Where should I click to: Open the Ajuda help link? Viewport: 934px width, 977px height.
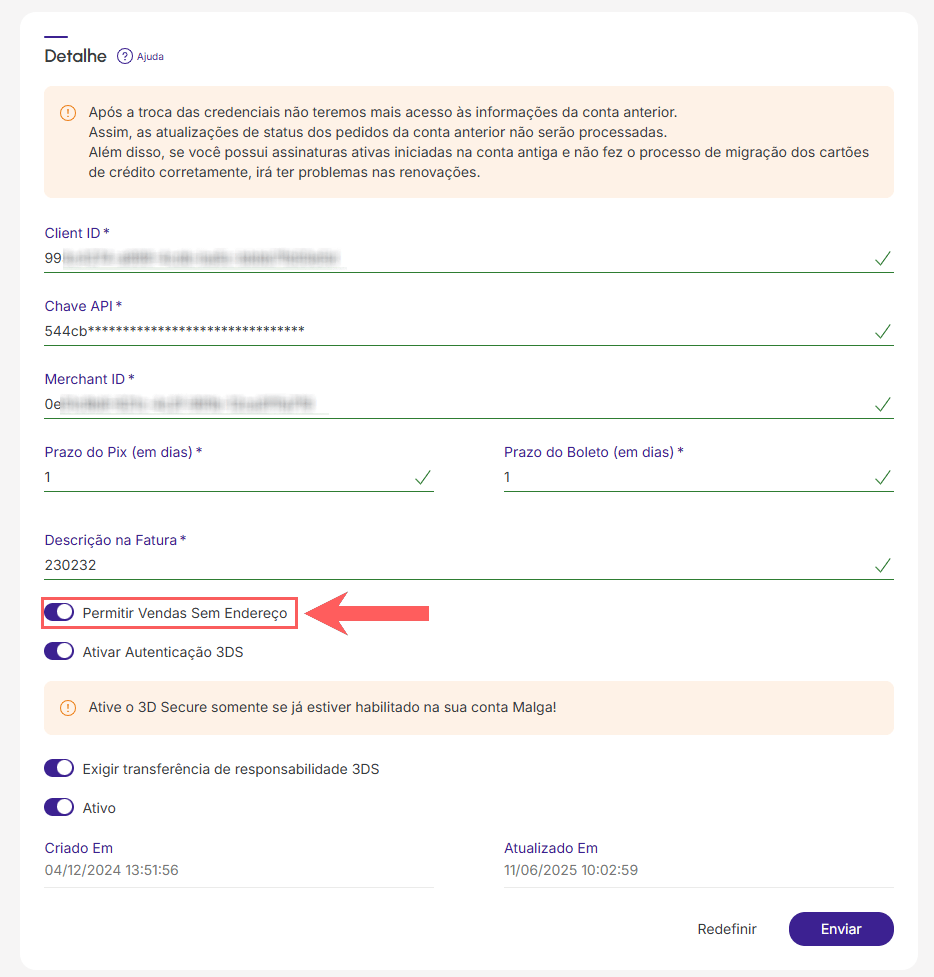150,57
